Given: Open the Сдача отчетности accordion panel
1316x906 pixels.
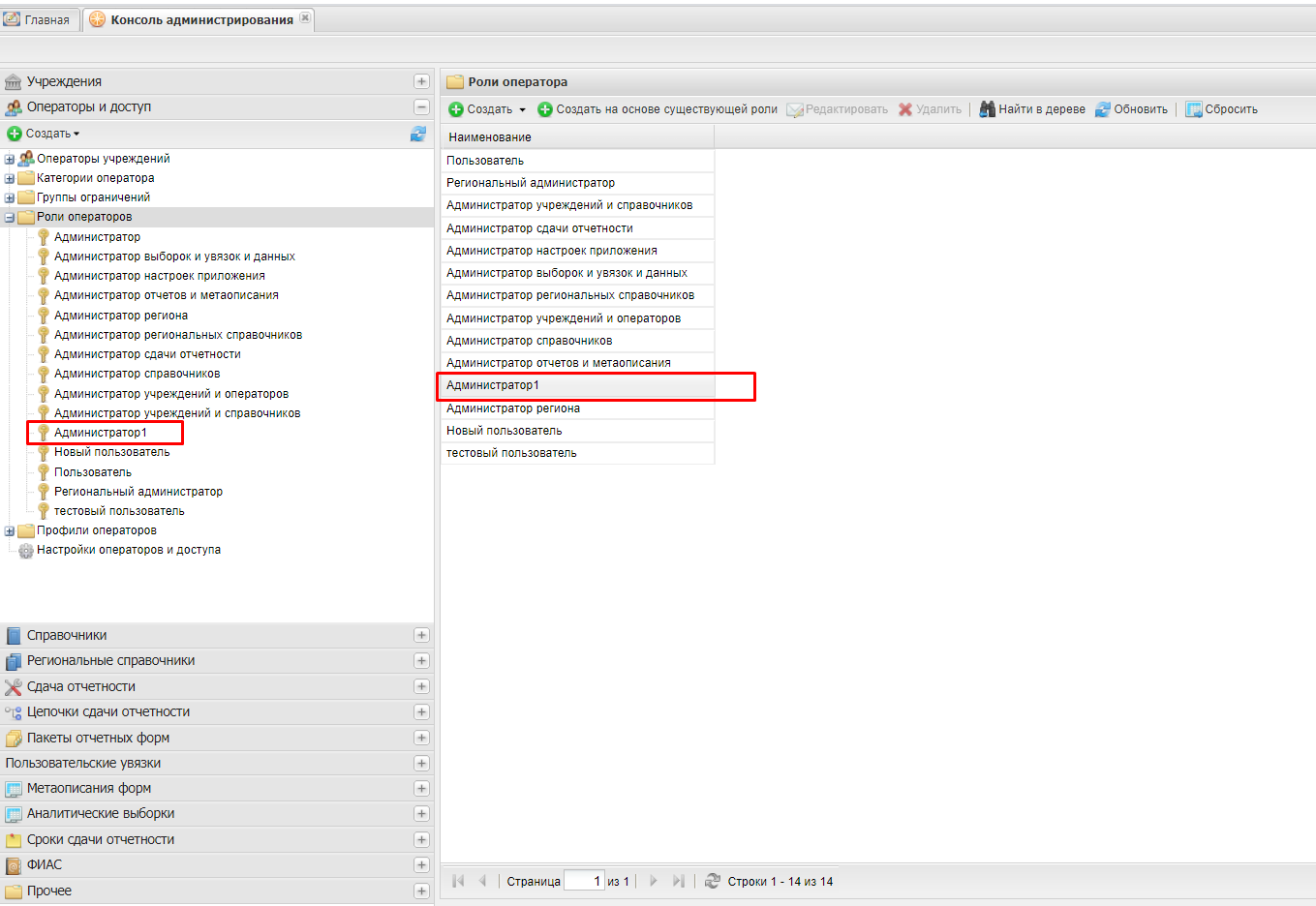Looking at the screenshot, I should click(x=81, y=686).
